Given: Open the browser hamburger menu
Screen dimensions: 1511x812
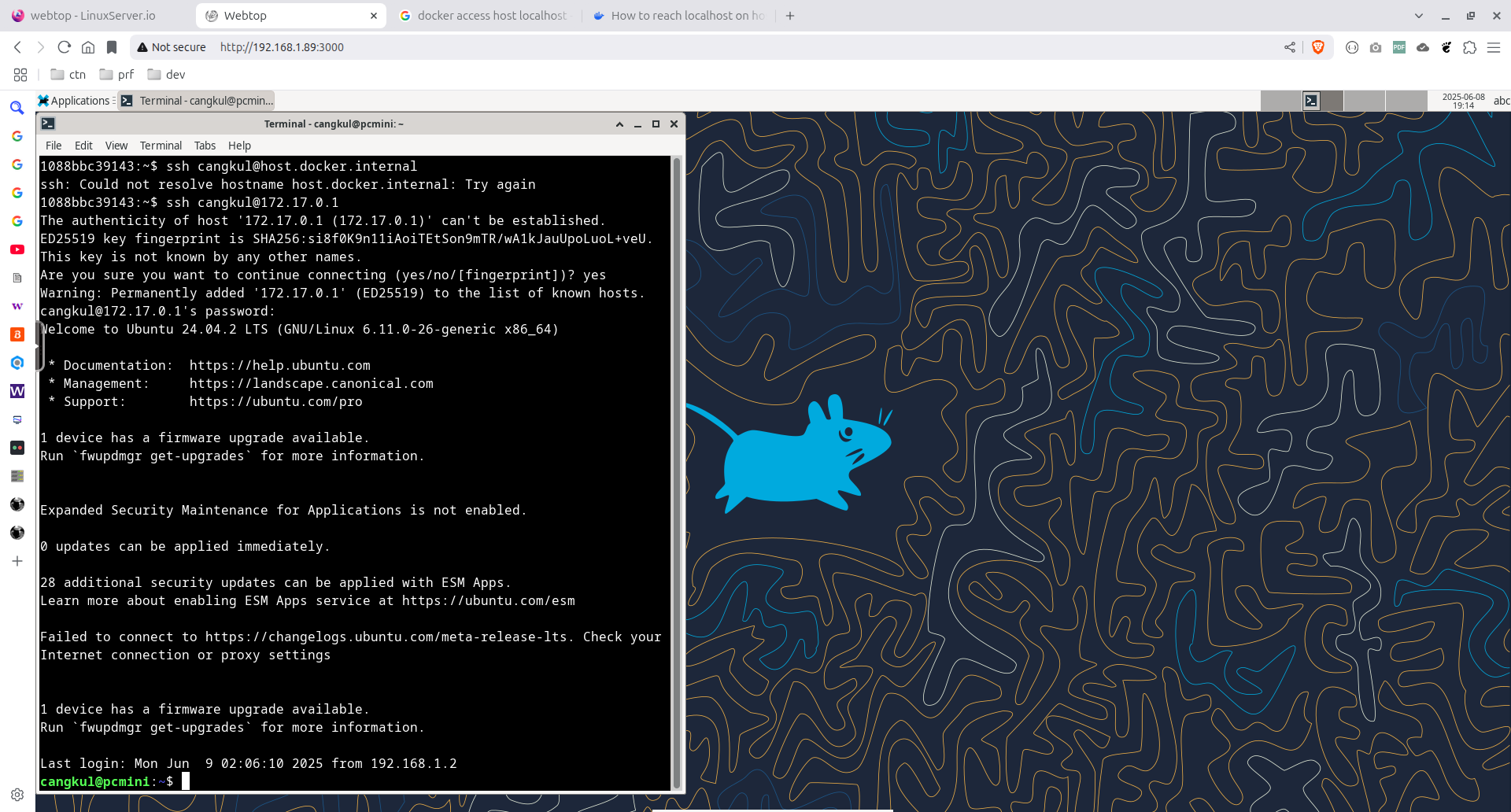Looking at the screenshot, I should (1494, 47).
